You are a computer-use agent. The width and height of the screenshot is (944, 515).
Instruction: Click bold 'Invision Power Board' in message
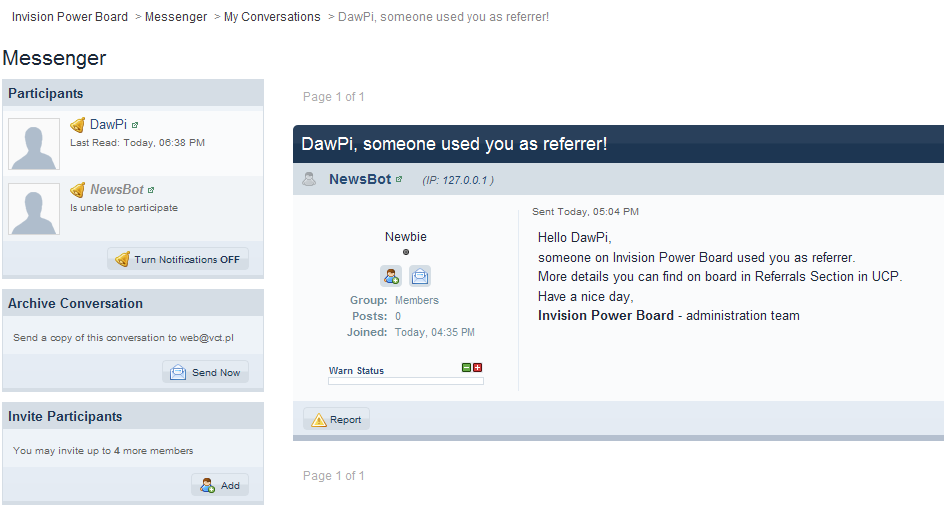pyautogui.click(x=606, y=316)
